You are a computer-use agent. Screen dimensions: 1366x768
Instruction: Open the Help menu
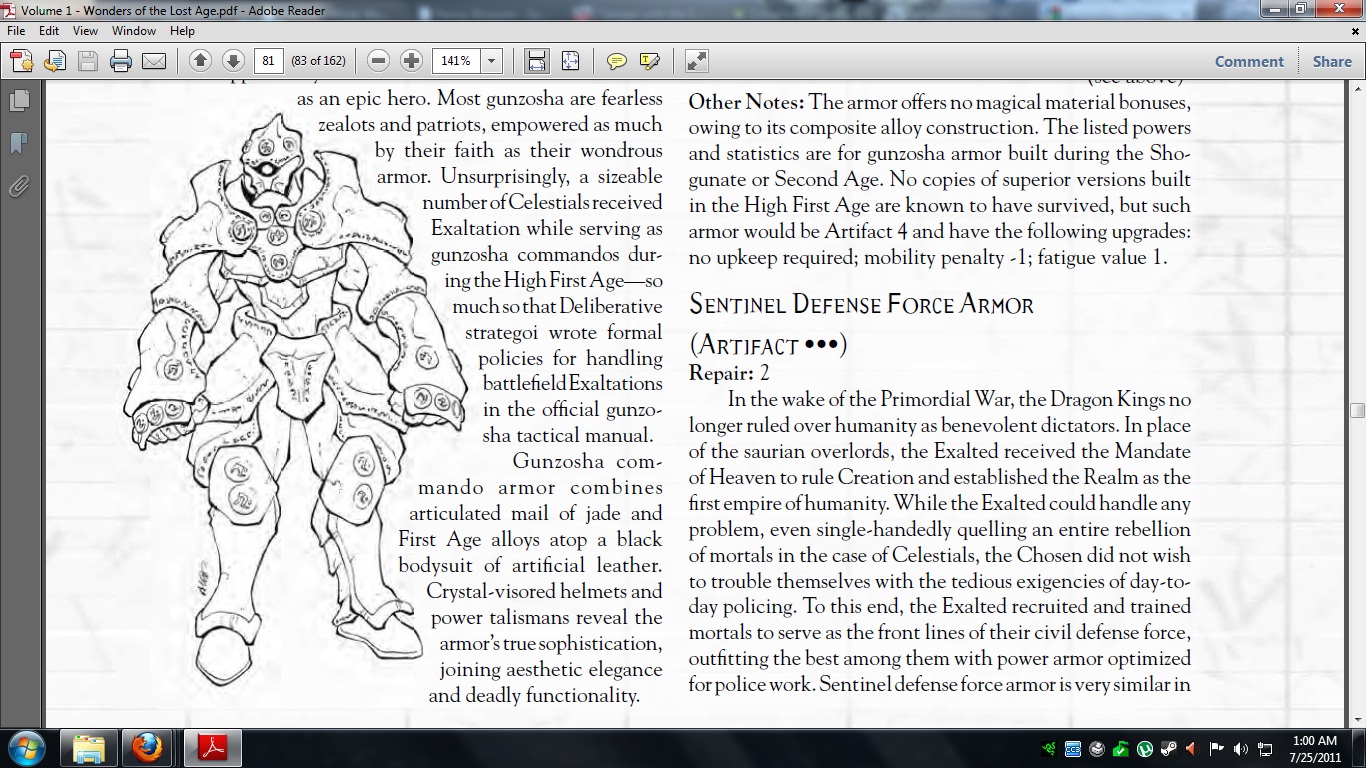(x=182, y=31)
